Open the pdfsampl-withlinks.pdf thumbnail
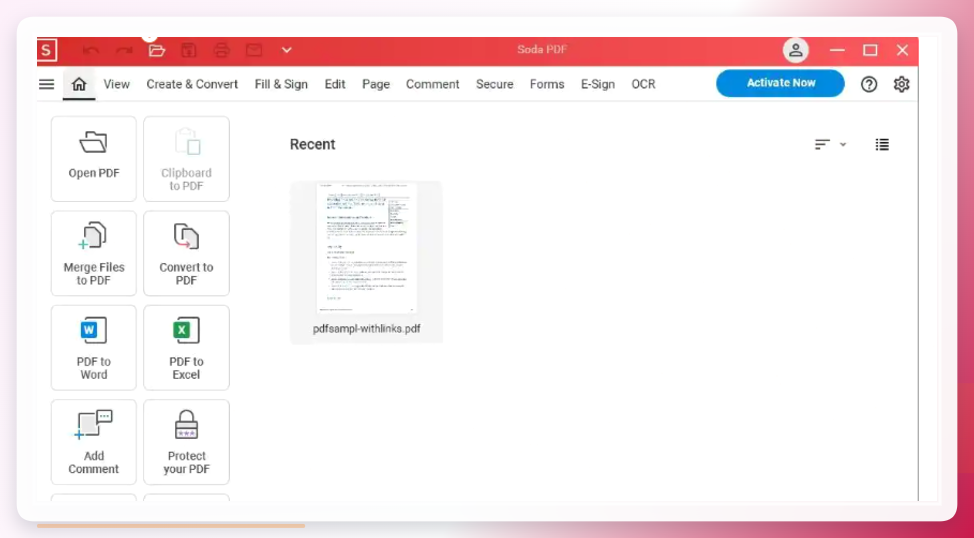Viewport: 974px width, 538px height. tap(366, 248)
